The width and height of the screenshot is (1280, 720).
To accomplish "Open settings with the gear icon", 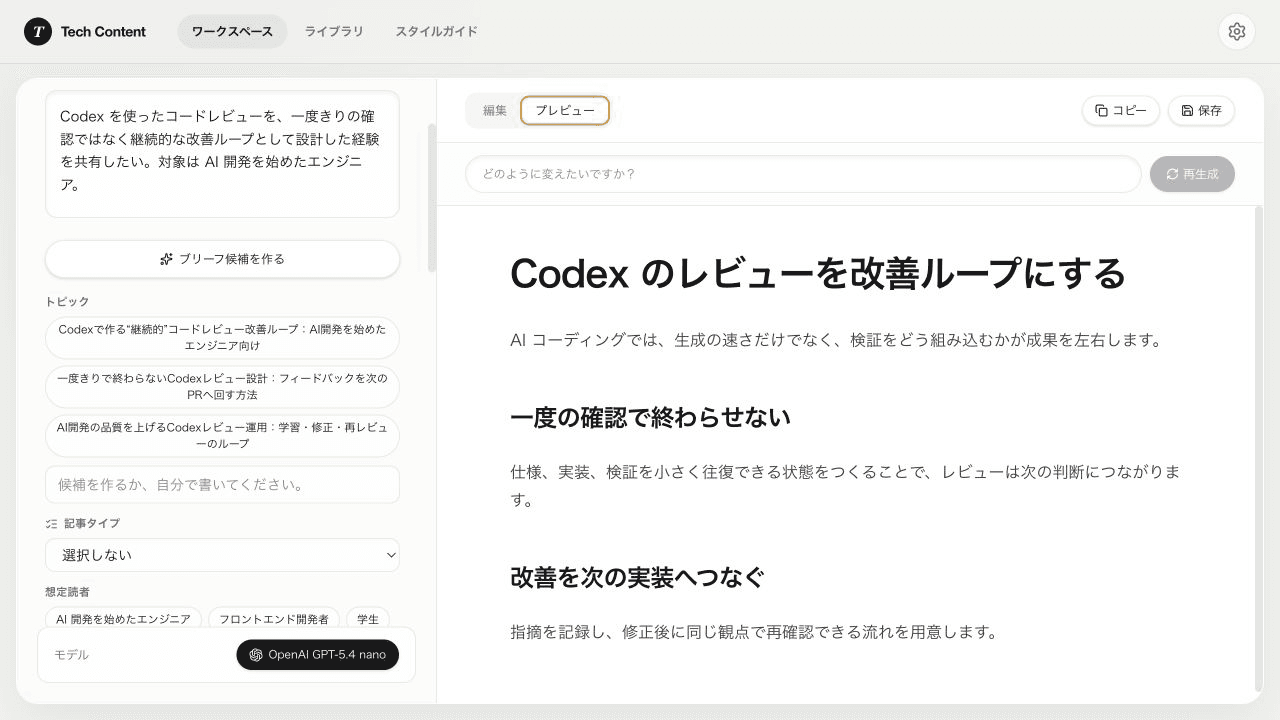I will point(1236,31).
